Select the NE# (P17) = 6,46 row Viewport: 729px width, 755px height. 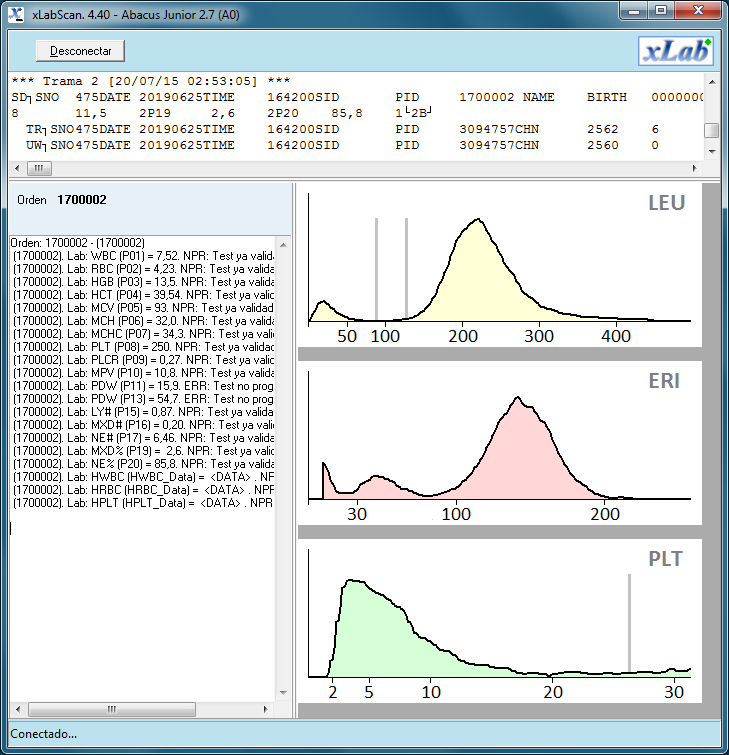click(x=143, y=438)
